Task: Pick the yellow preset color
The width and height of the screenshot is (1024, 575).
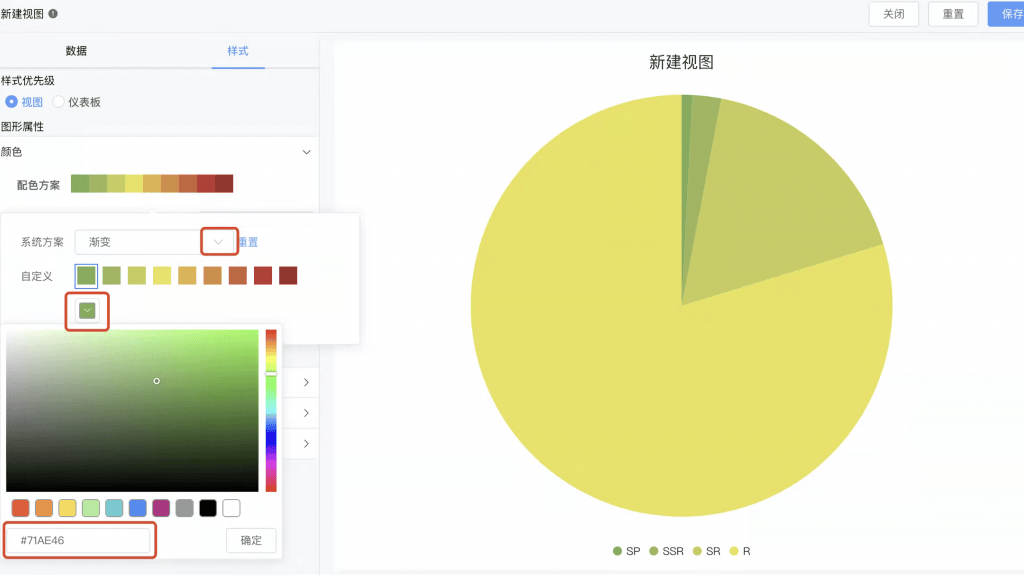Action: (x=67, y=508)
